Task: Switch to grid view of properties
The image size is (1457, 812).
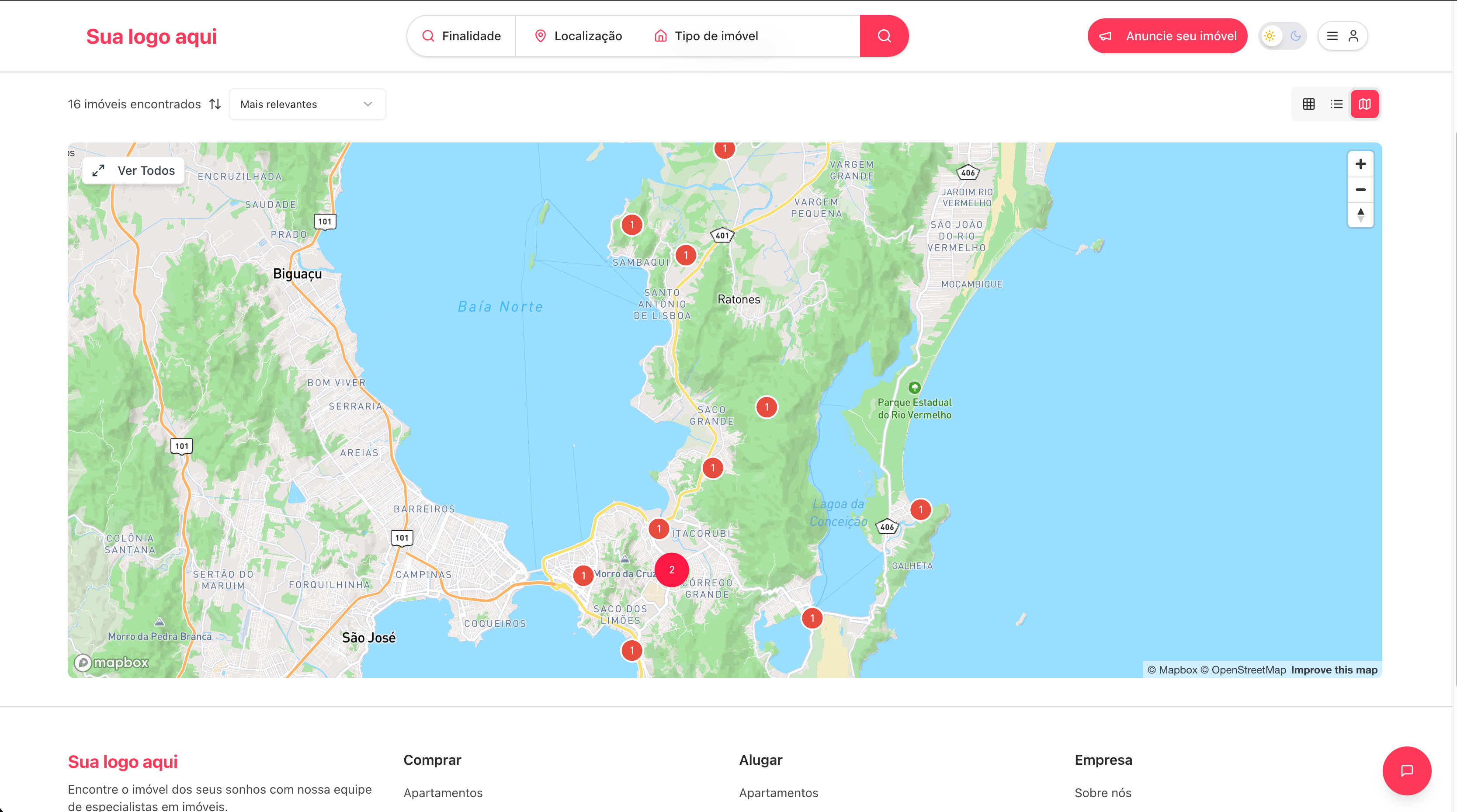Action: click(1309, 104)
